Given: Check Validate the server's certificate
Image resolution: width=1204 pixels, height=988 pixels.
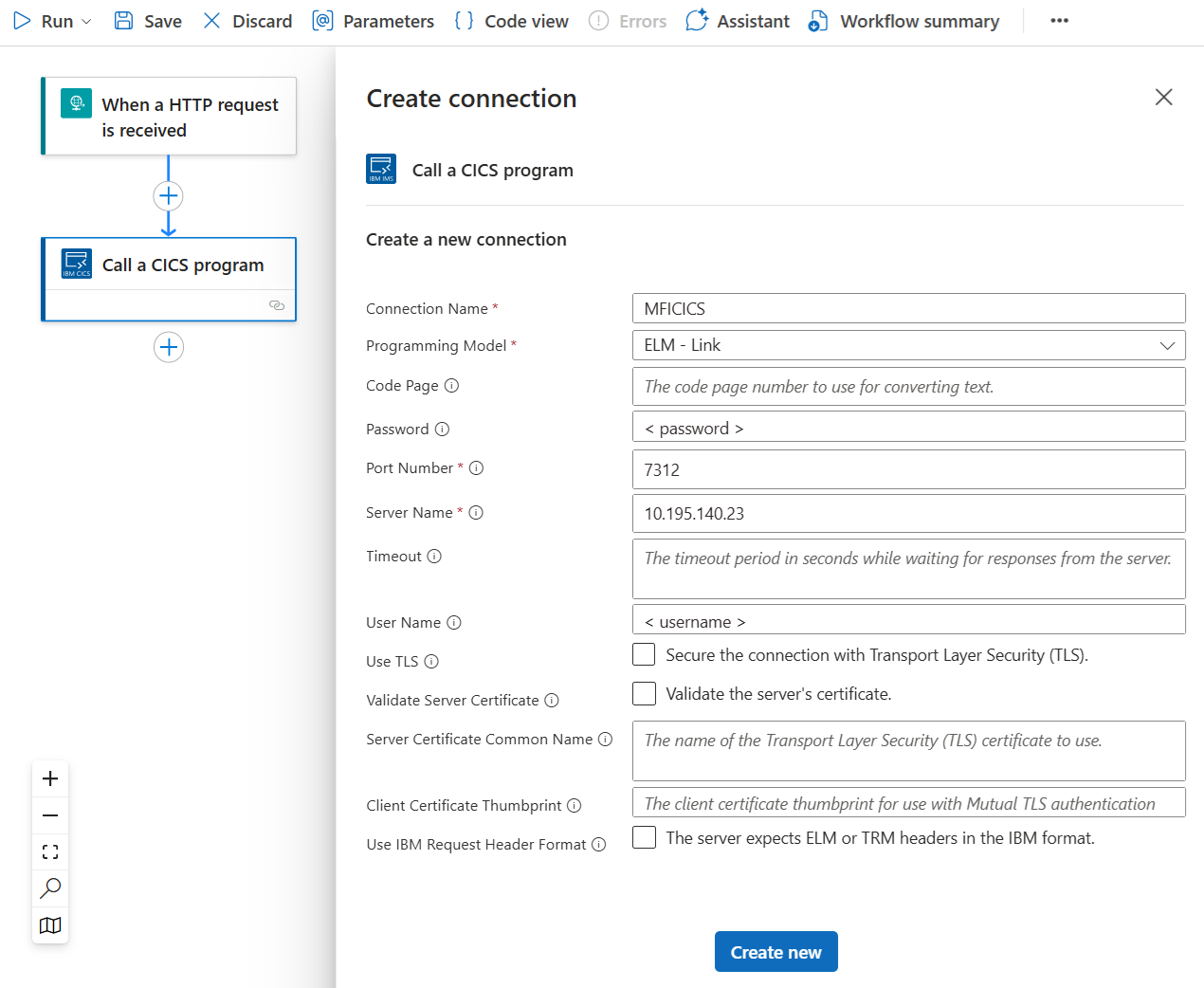Looking at the screenshot, I should coord(644,693).
